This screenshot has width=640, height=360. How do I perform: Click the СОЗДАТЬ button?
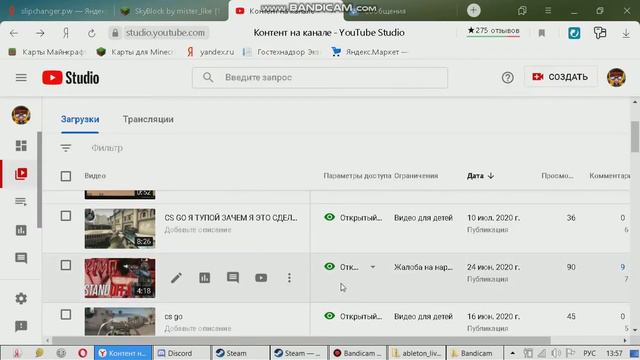(560, 77)
